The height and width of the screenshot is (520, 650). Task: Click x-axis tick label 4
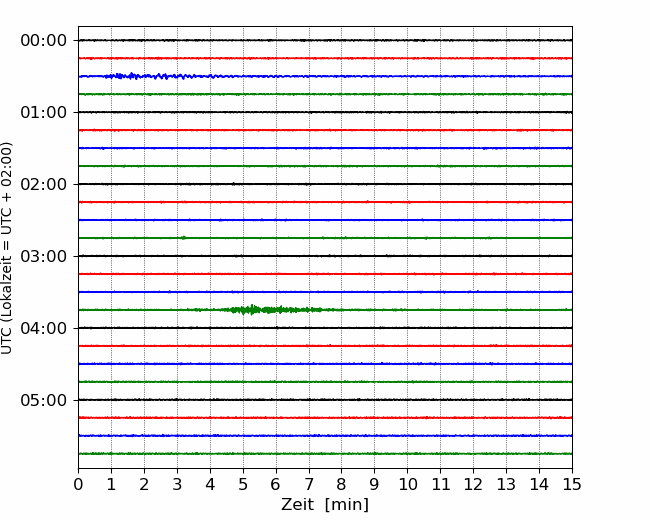[x=210, y=484]
